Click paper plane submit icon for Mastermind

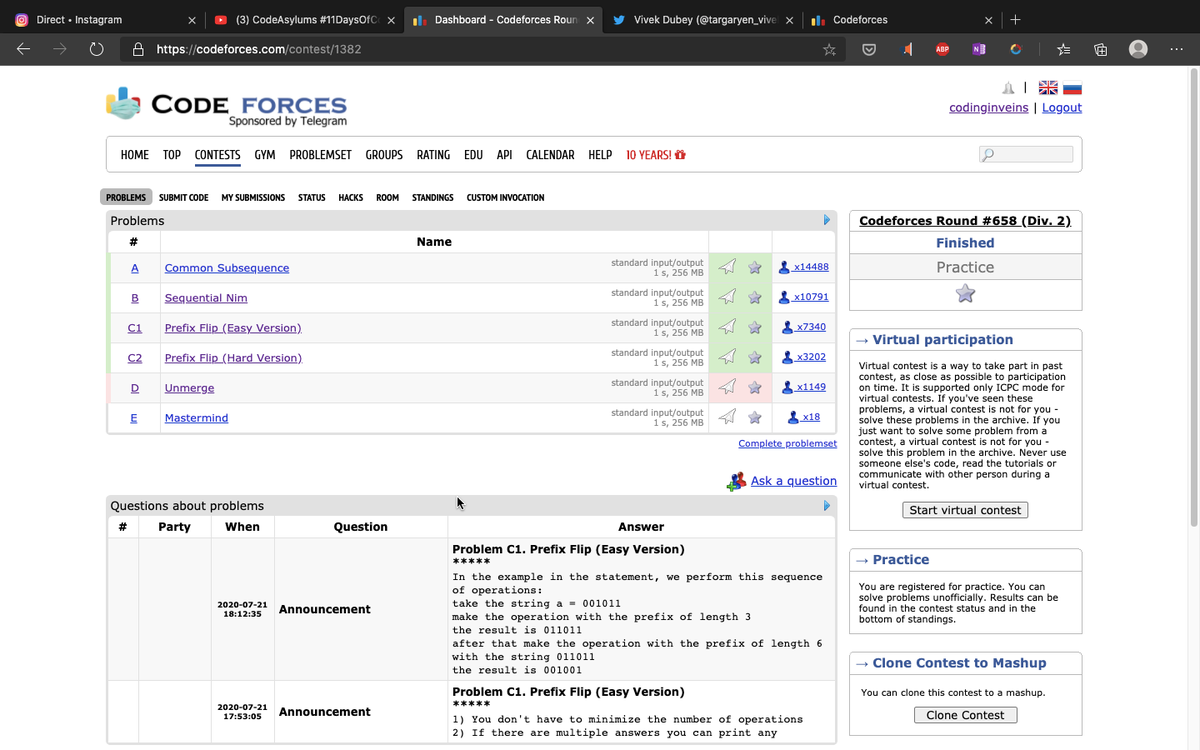[728, 417]
